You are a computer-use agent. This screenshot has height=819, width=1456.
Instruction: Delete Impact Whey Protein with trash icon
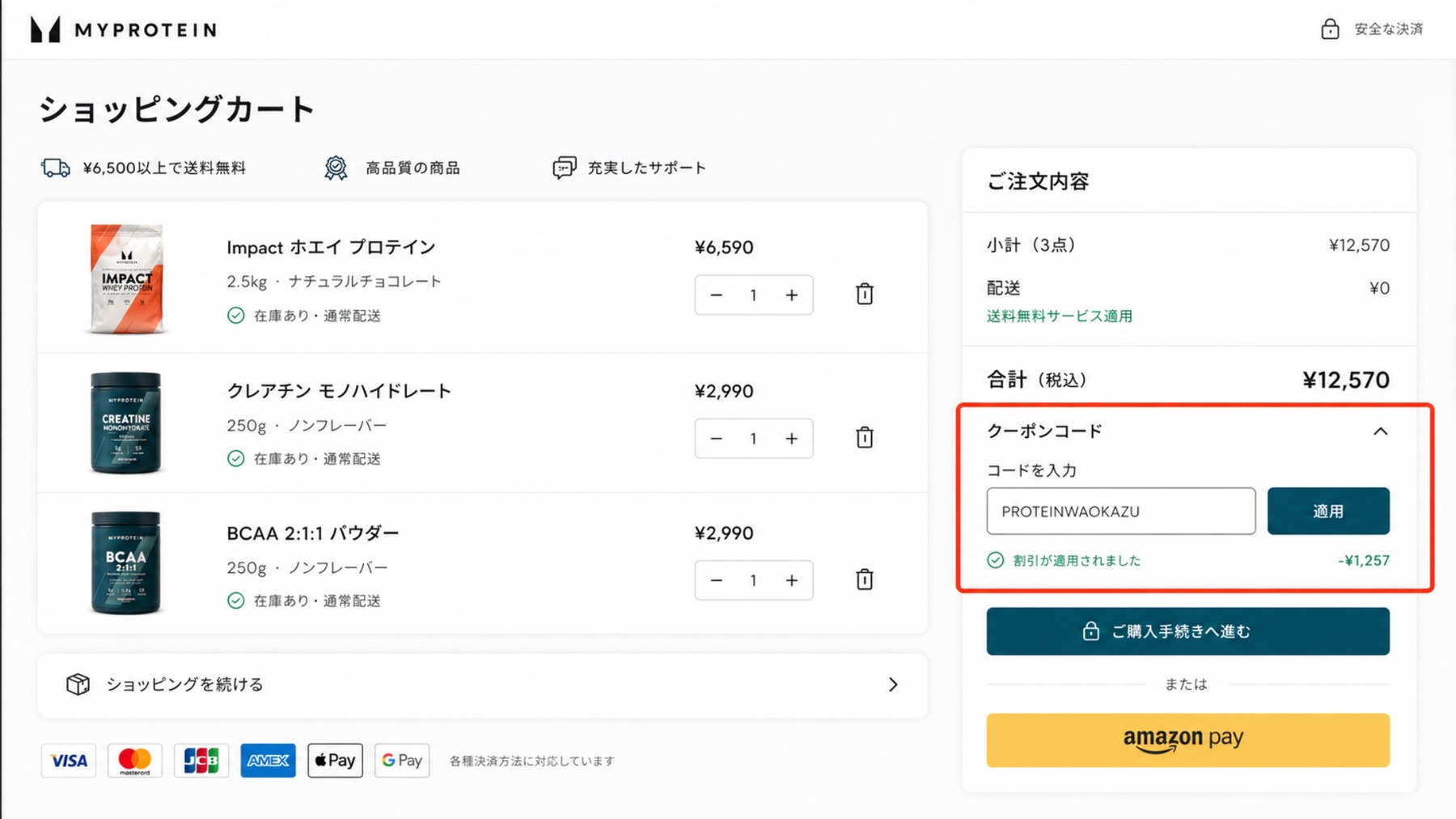click(x=865, y=294)
